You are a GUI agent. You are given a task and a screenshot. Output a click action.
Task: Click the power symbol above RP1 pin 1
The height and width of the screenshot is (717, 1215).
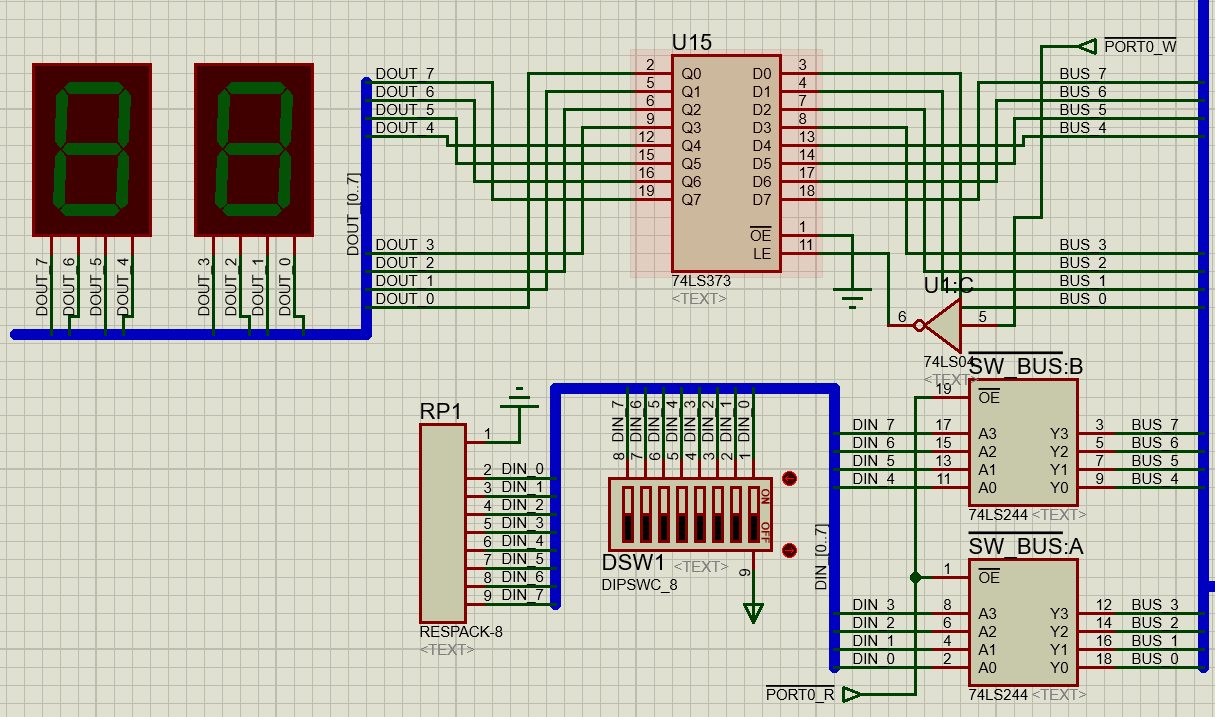(519, 397)
